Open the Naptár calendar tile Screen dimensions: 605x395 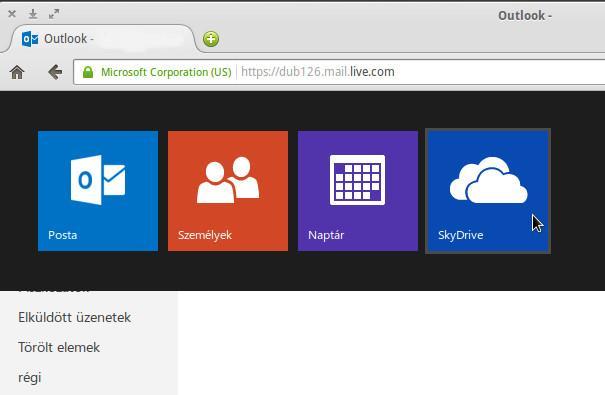(358, 191)
